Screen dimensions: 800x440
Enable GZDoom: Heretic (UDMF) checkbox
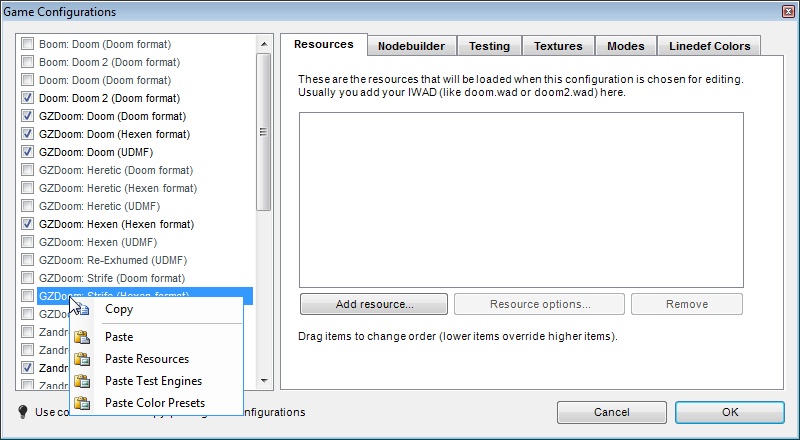point(28,206)
